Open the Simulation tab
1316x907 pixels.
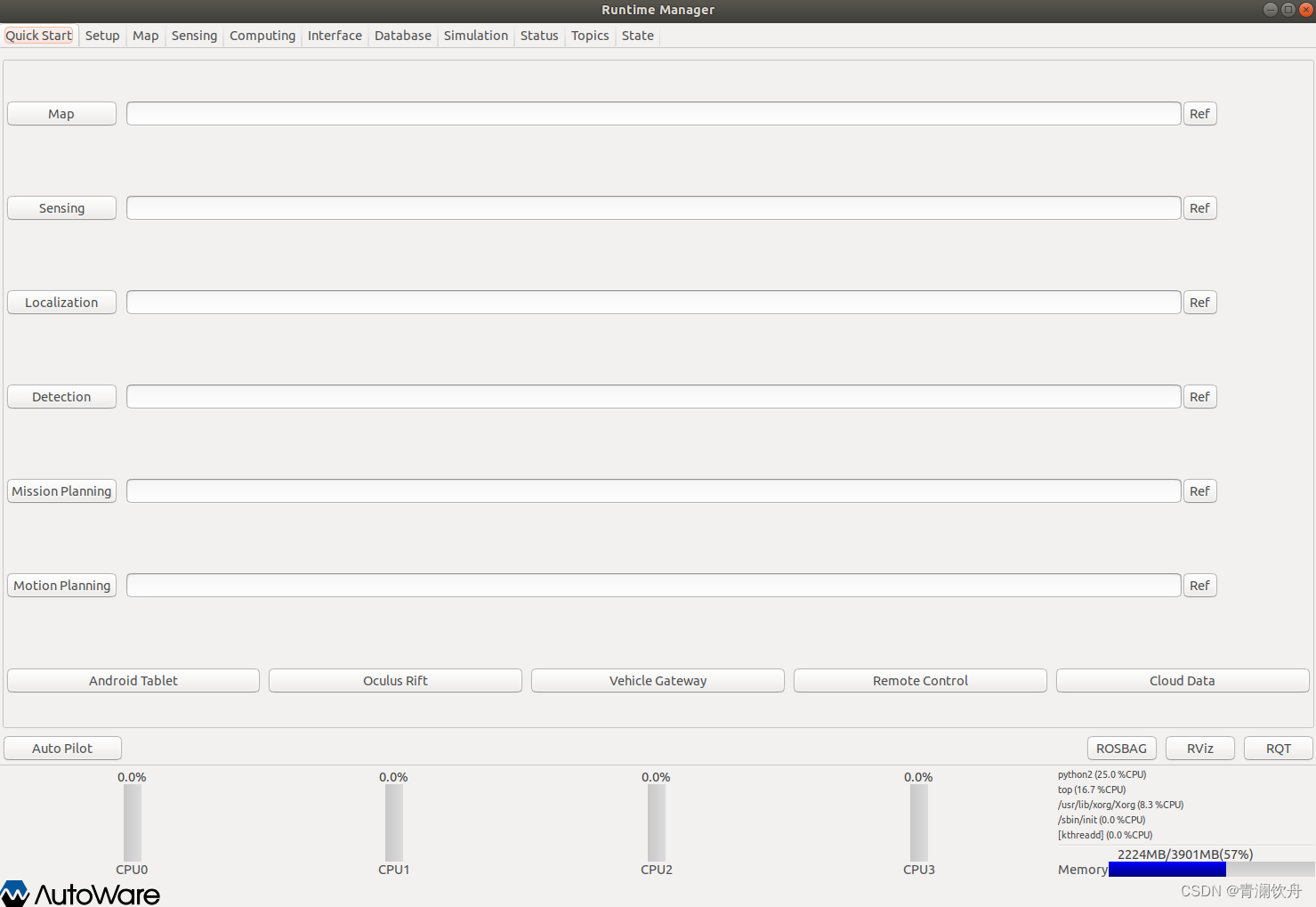(x=476, y=36)
